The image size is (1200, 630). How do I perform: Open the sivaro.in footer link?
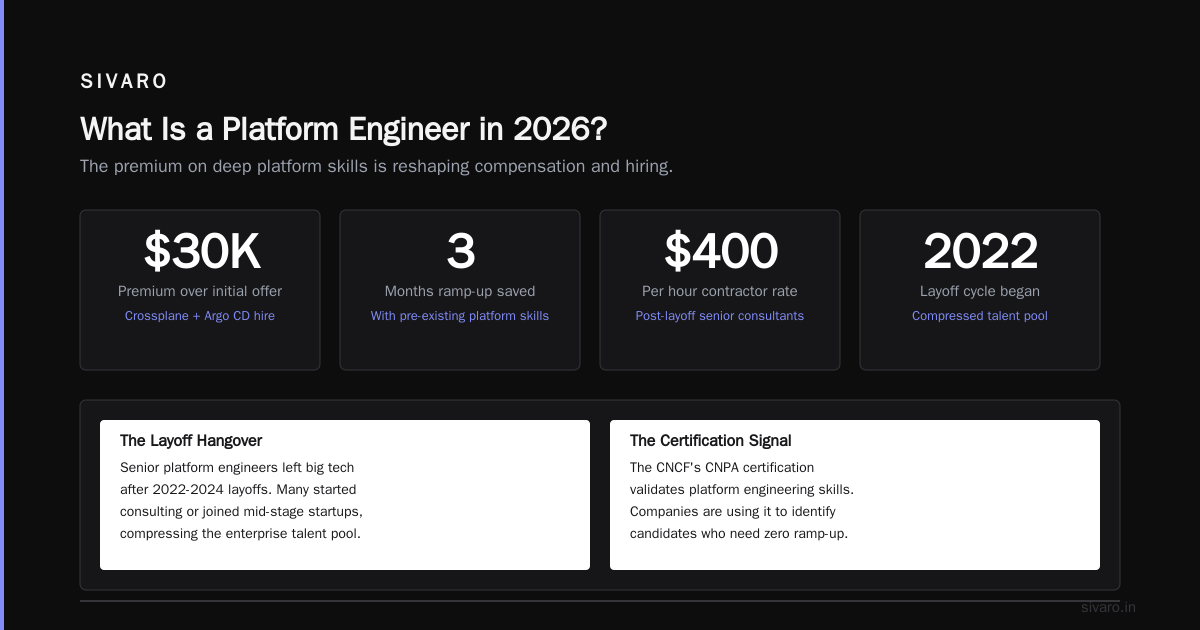[x=1108, y=607]
